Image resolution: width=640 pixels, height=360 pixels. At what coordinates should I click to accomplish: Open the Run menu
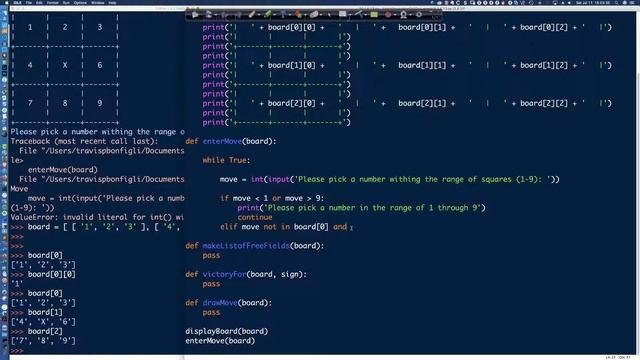coord(66,2)
